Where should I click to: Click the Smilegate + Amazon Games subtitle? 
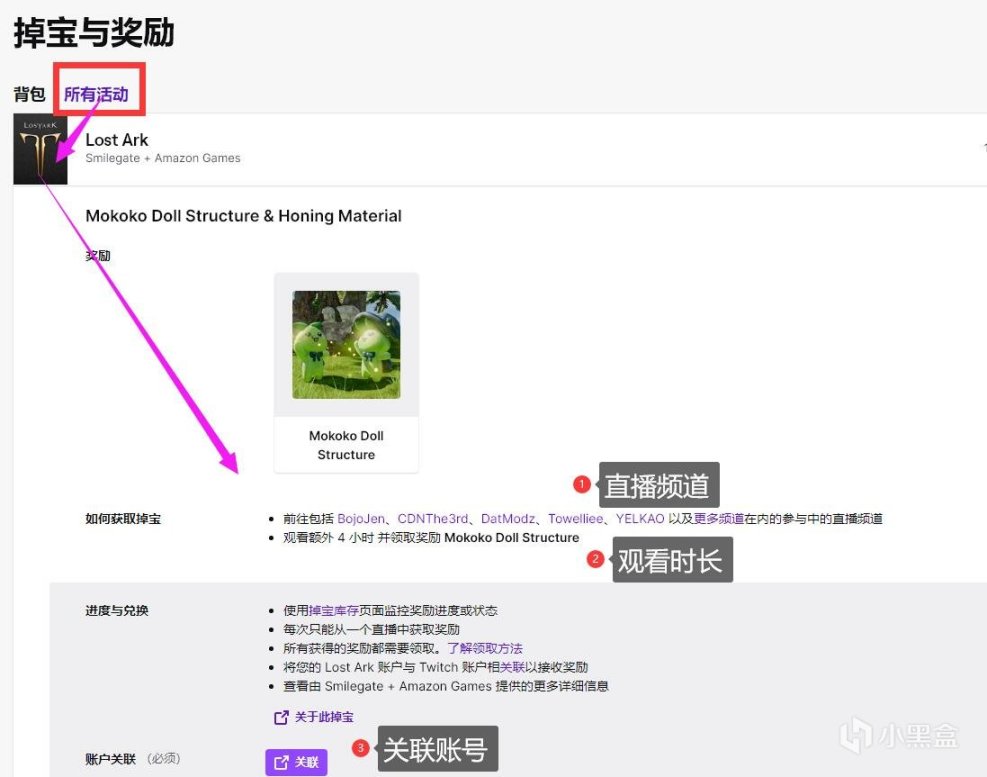coord(163,158)
